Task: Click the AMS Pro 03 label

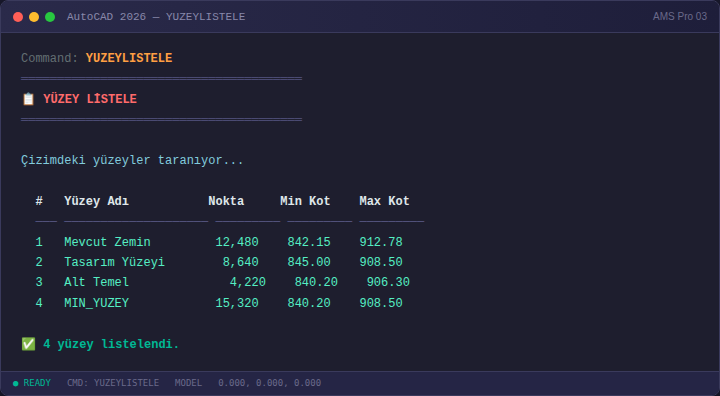Action: [x=680, y=17]
